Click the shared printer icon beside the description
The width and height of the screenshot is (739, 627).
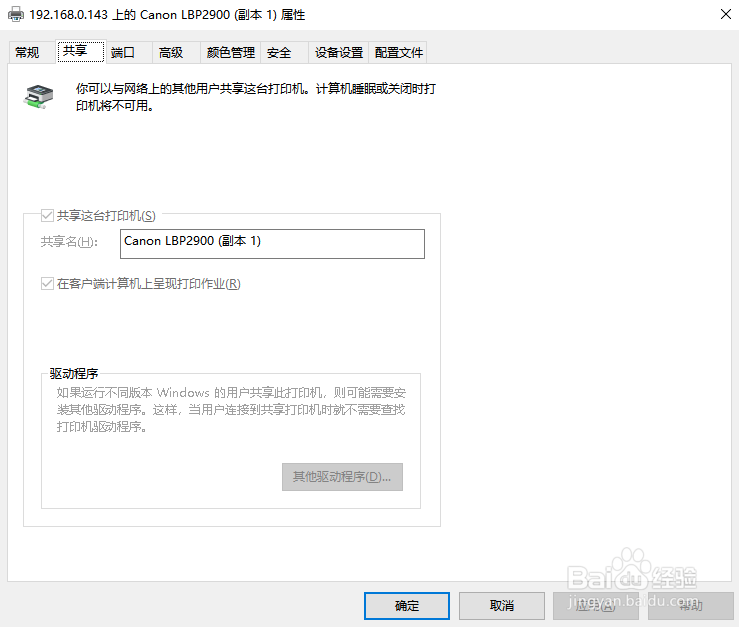(38, 96)
